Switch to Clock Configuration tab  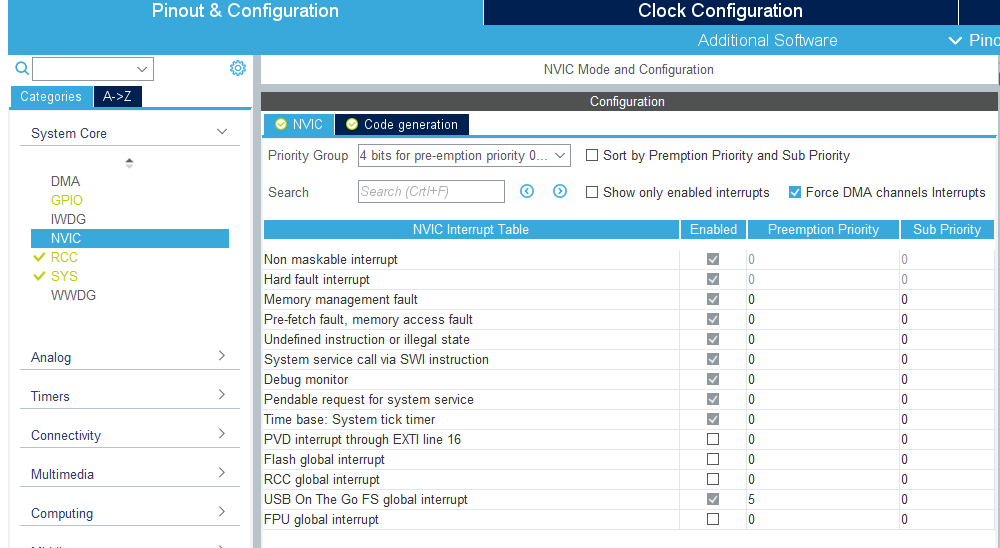pyautogui.click(x=721, y=11)
